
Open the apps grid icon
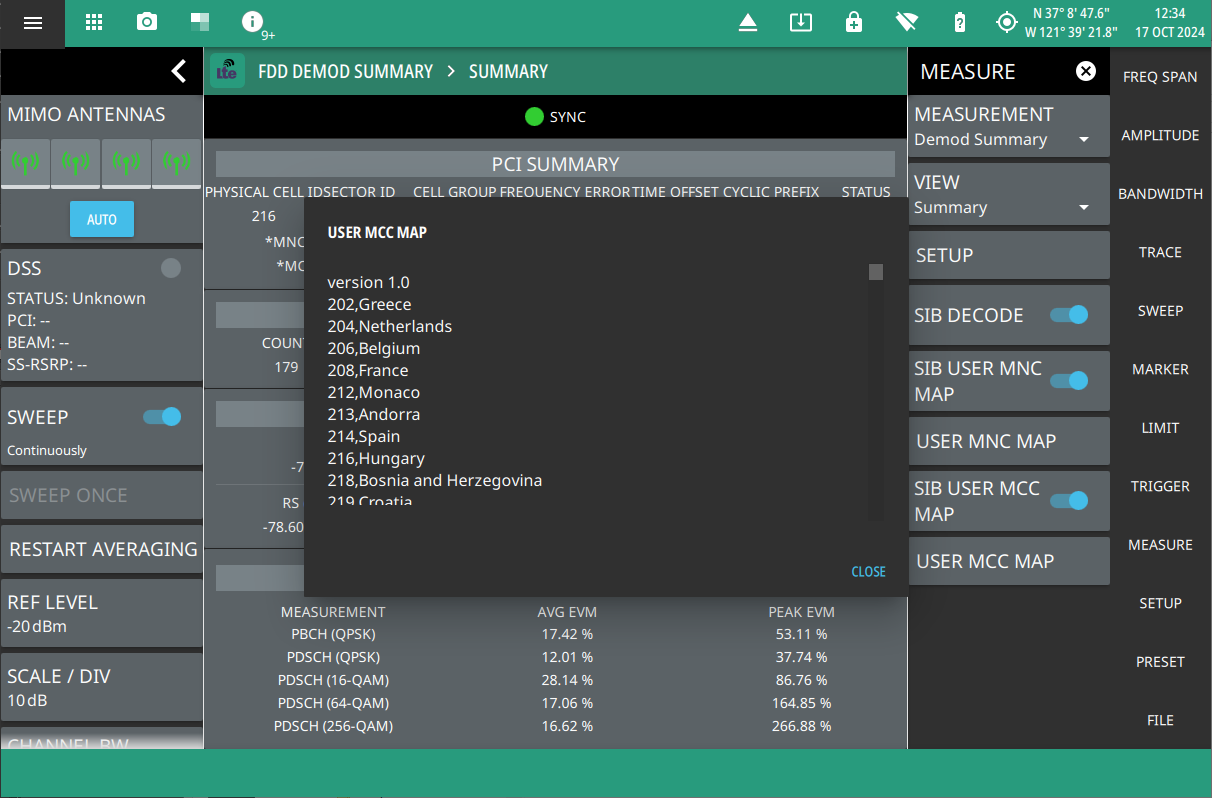tap(94, 23)
